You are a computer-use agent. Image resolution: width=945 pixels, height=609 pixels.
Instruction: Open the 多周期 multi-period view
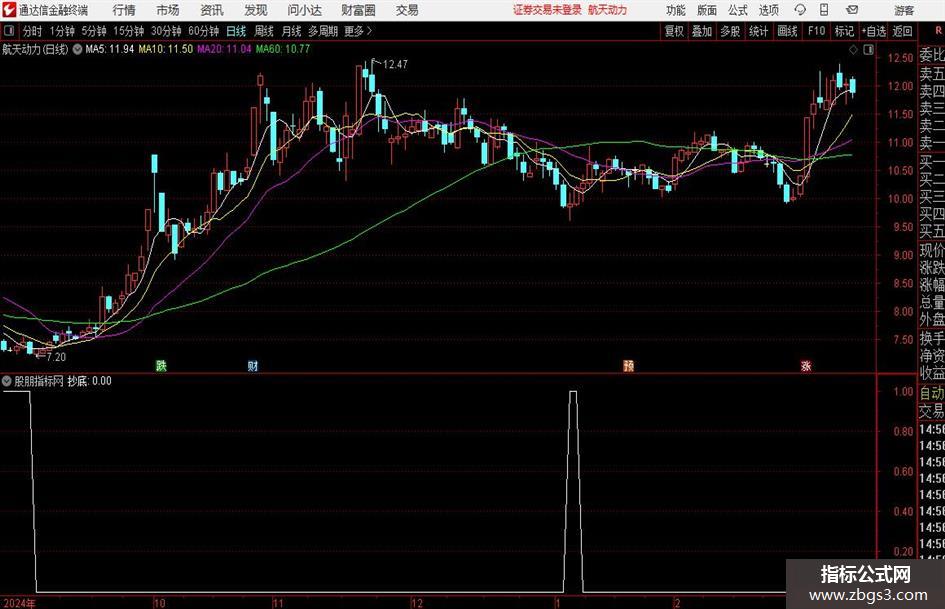pyautogui.click(x=323, y=31)
